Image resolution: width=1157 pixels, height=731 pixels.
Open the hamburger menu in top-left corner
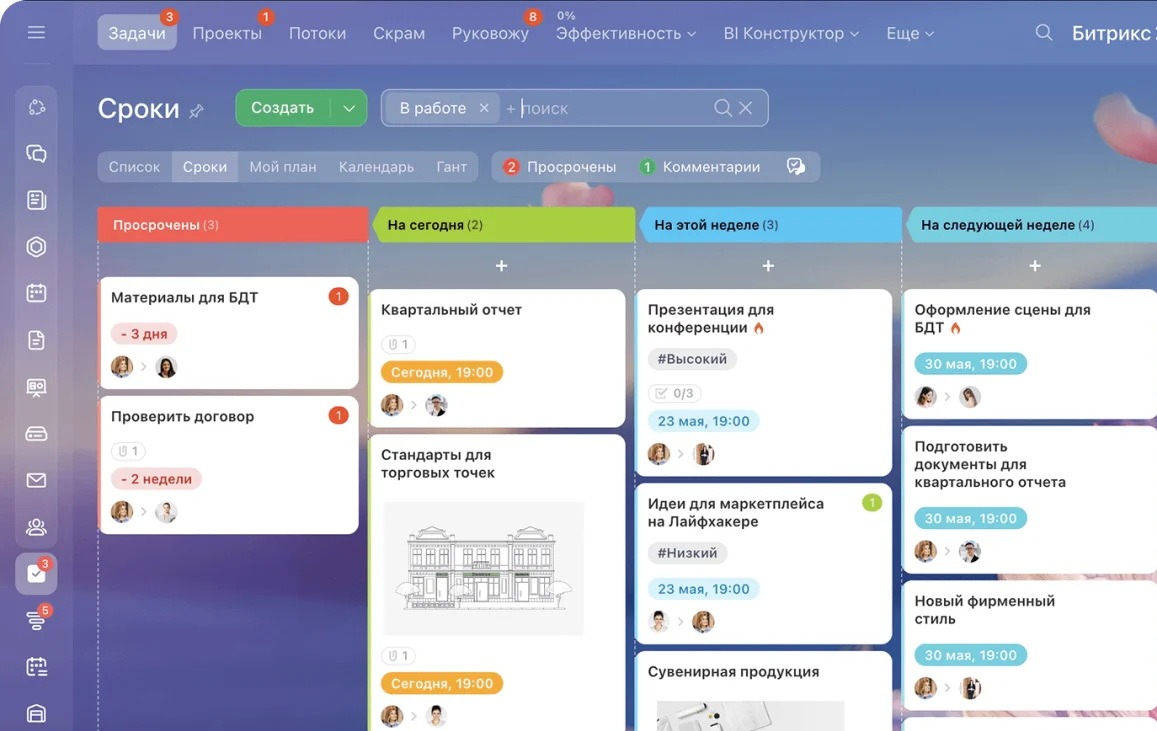pos(36,33)
